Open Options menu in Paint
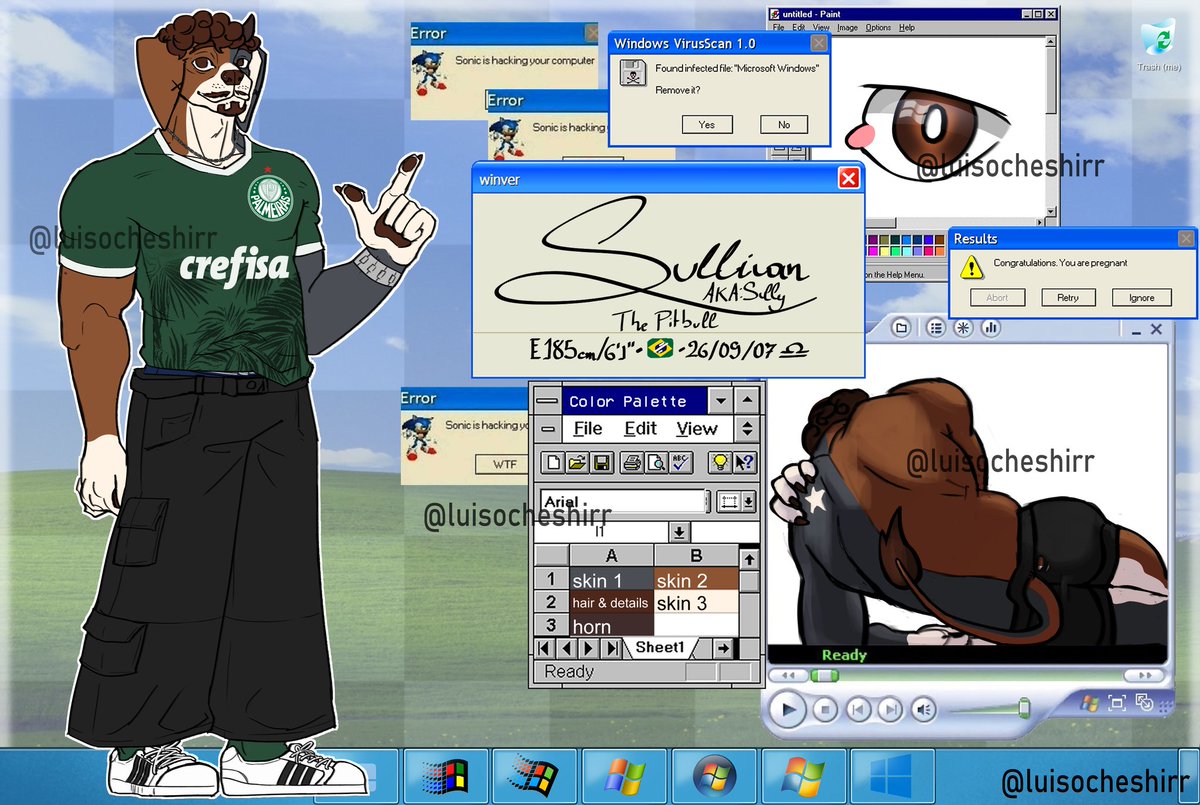 click(x=878, y=28)
